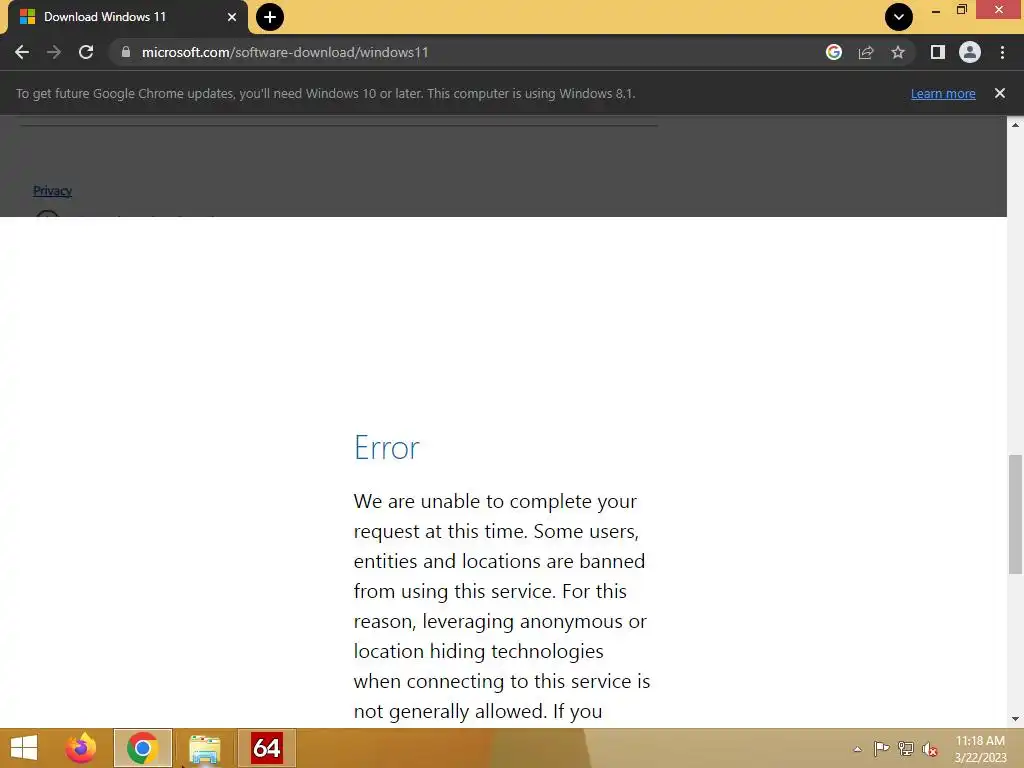Open the side panel in Chrome

coord(938,52)
